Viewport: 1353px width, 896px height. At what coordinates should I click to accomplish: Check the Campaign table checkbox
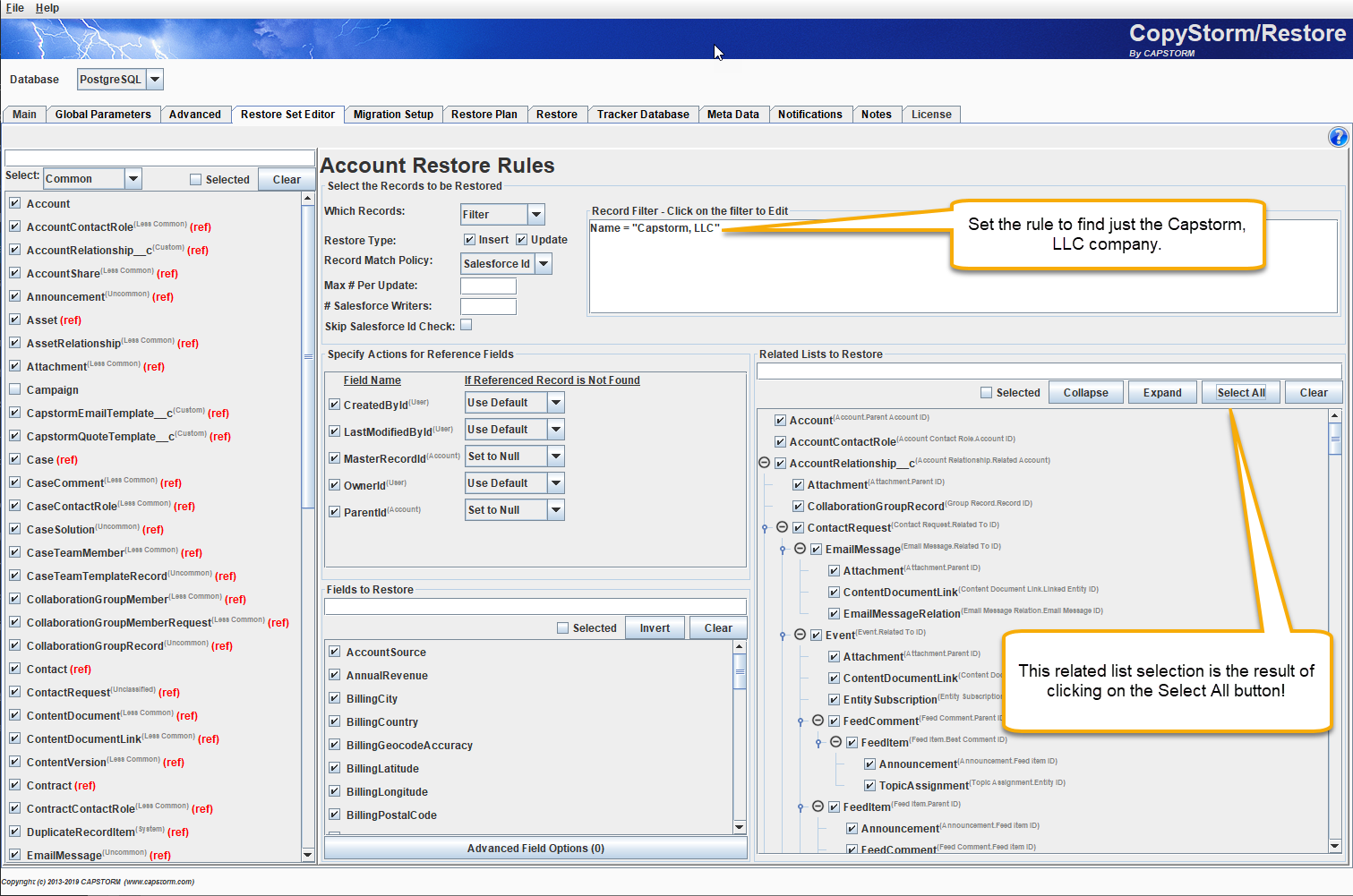(14, 389)
